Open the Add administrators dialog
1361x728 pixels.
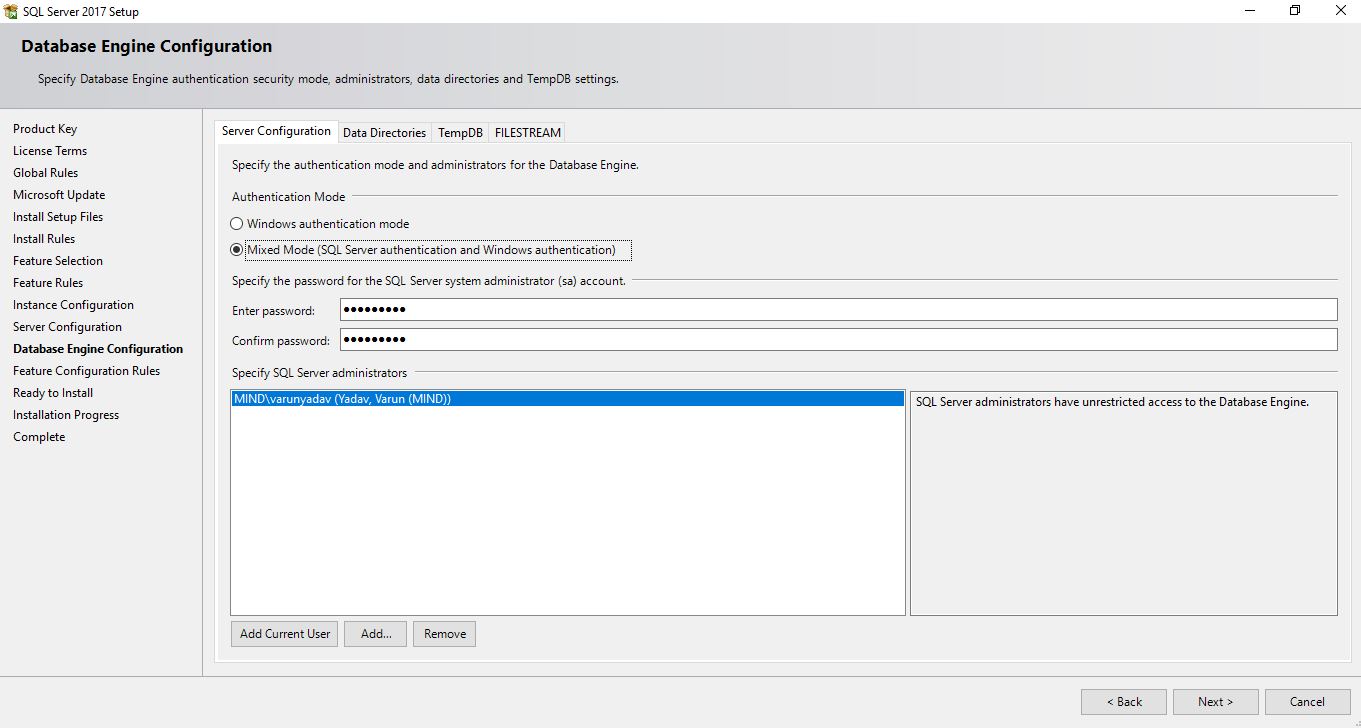click(375, 633)
